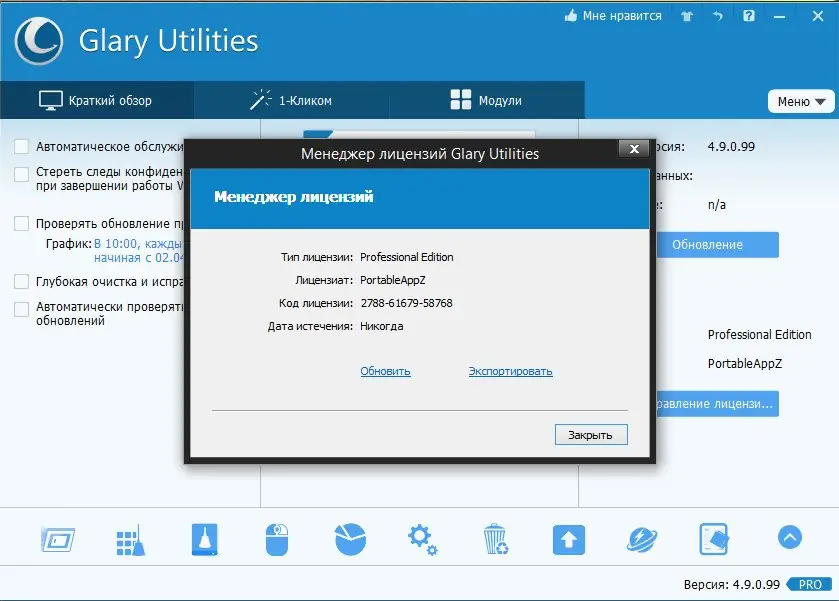The image size is (839, 601).
Task: Click version value 4.9.0.99 in right panel
Action: (731, 147)
